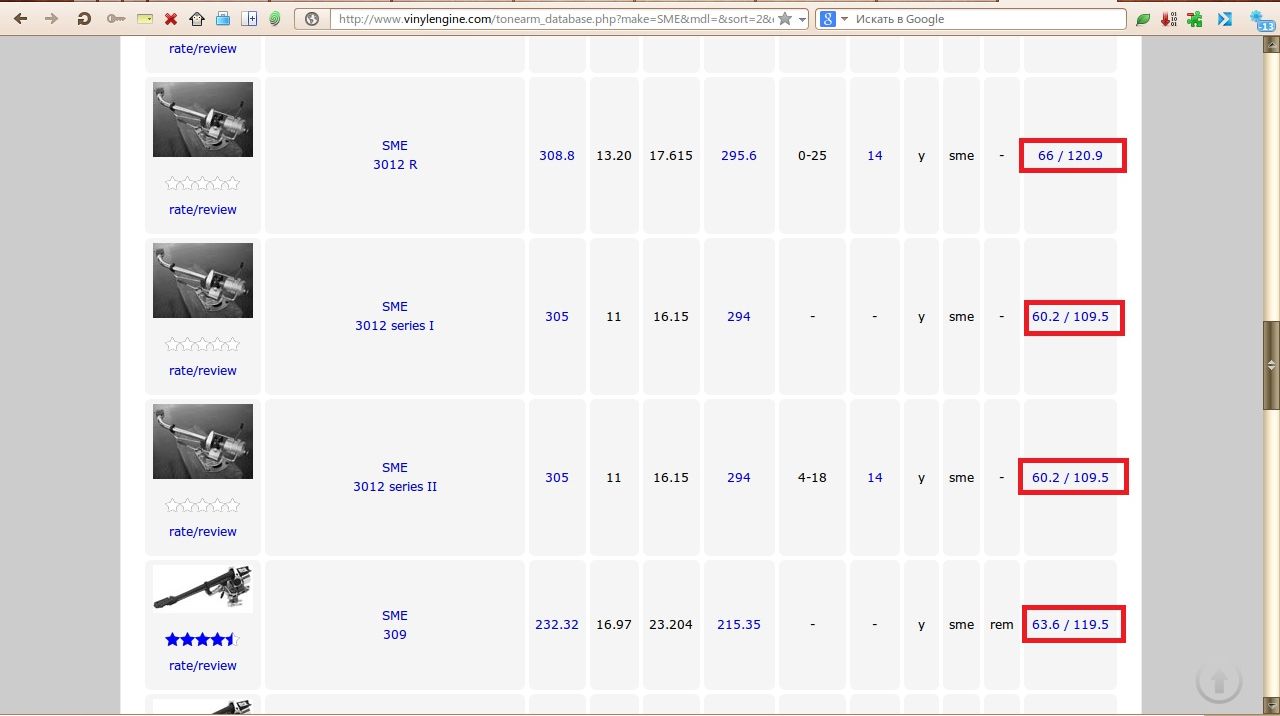The width and height of the screenshot is (1280, 716).
Task: Click the vertical scrollbar down arrow
Action: click(1272, 704)
